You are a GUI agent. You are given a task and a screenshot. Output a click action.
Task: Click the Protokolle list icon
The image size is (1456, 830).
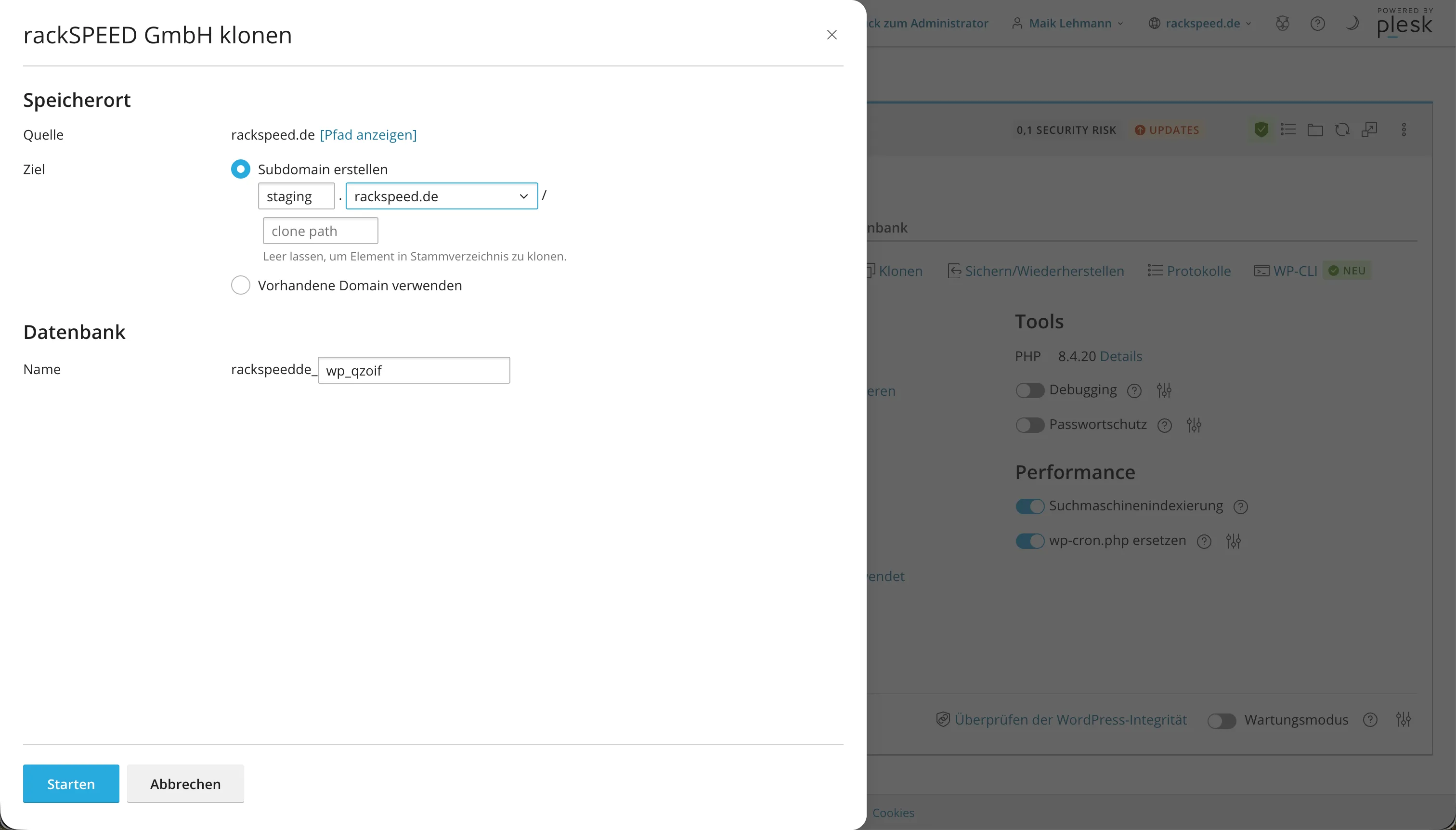pyautogui.click(x=1156, y=271)
